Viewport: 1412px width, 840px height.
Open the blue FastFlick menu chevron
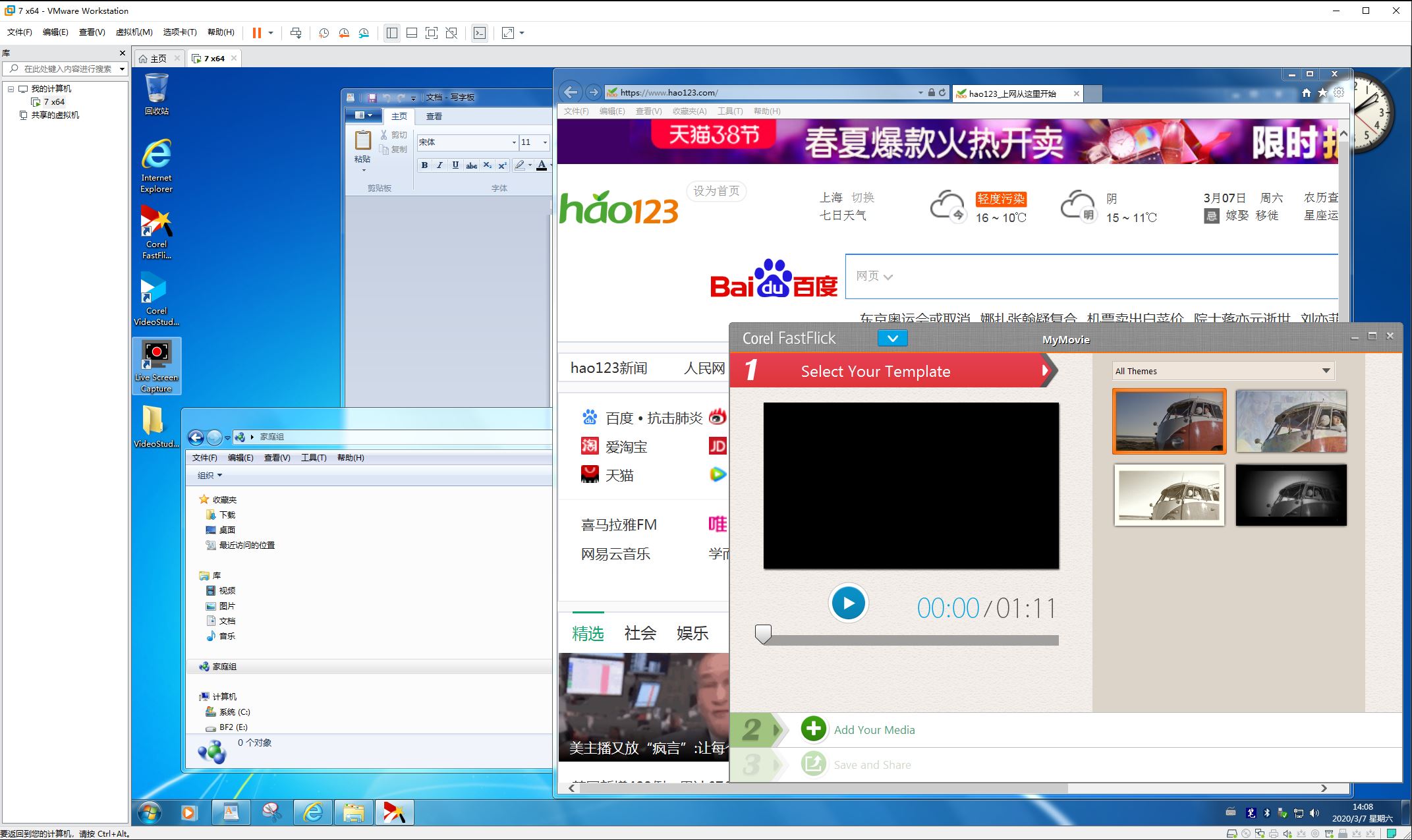[x=892, y=338]
